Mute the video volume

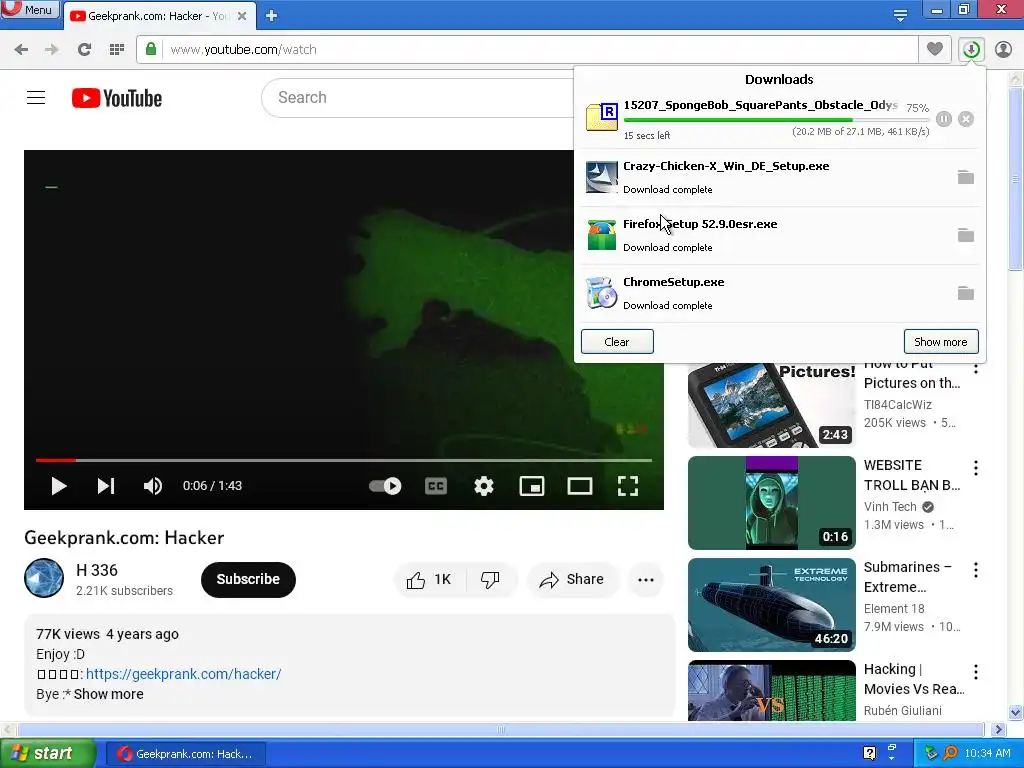click(153, 486)
